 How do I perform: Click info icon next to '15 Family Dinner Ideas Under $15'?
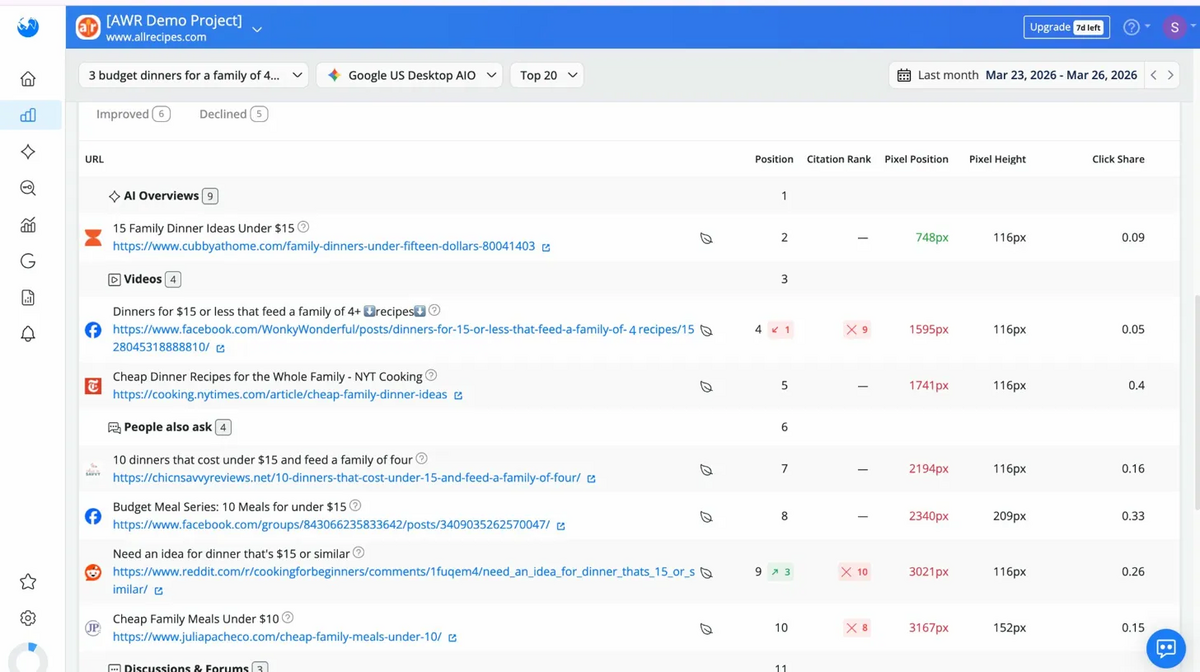click(x=303, y=227)
